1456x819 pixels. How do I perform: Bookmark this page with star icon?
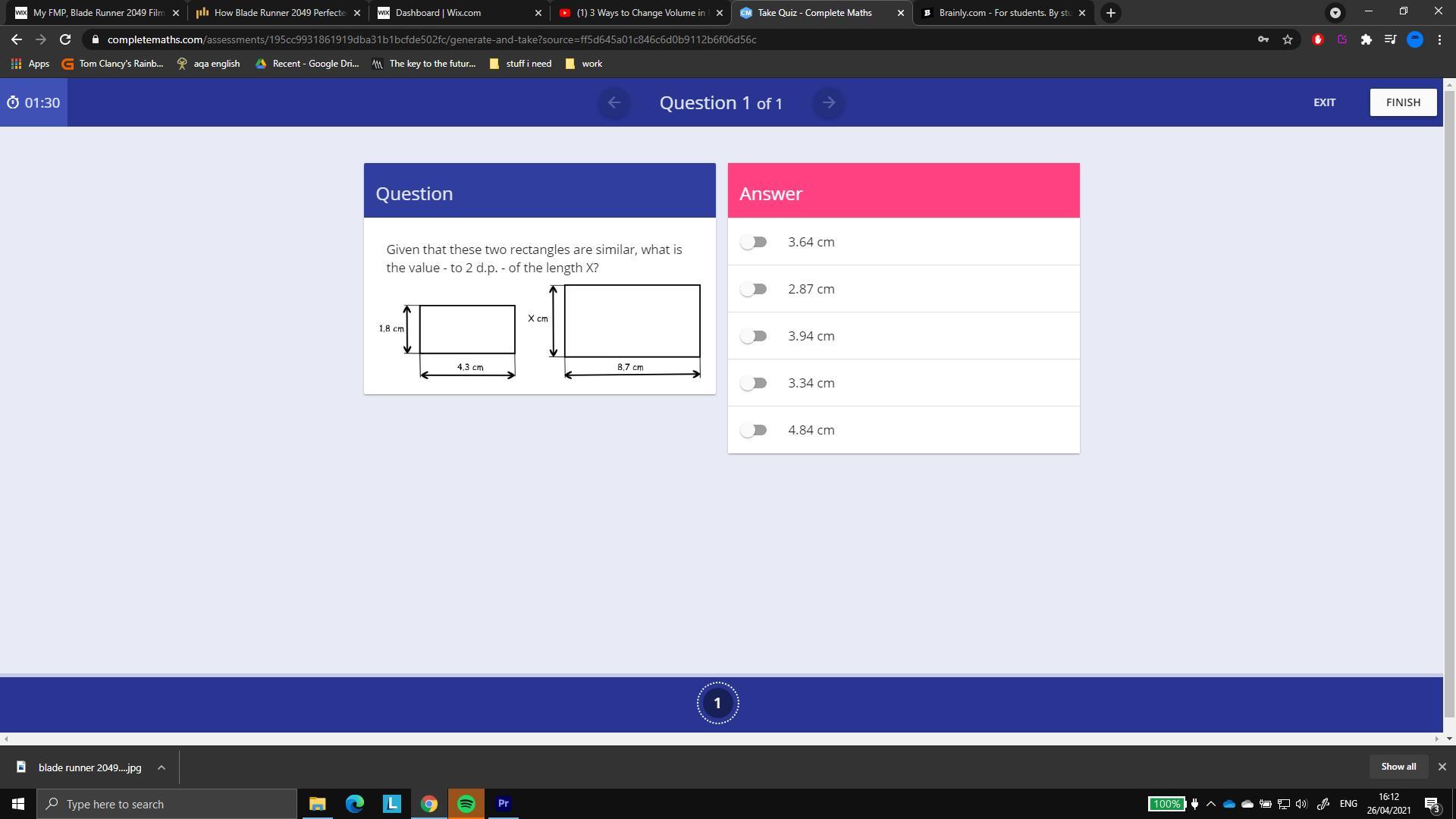click(x=1288, y=39)
